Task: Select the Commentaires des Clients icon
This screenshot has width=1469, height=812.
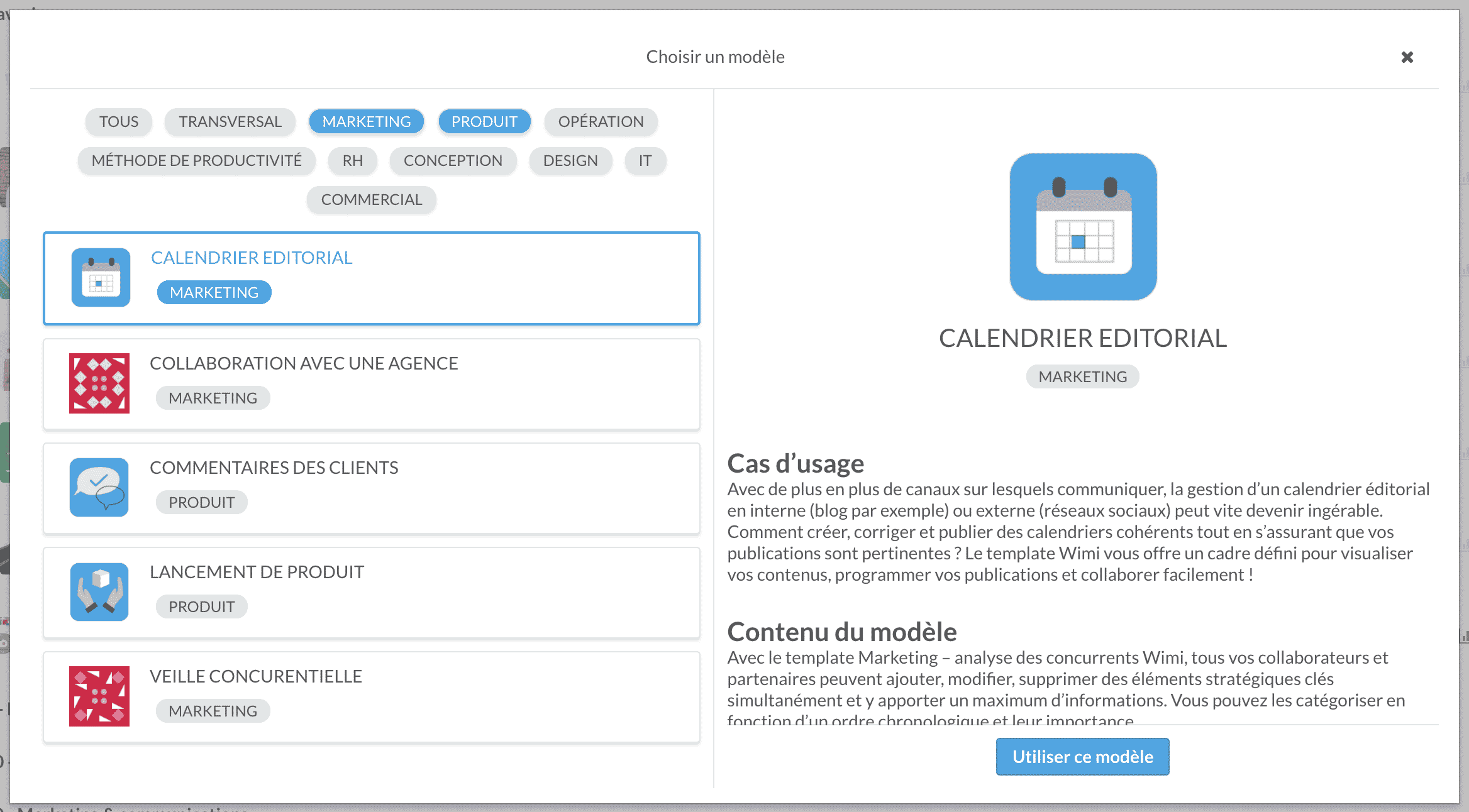Action: tap(100, 487)
